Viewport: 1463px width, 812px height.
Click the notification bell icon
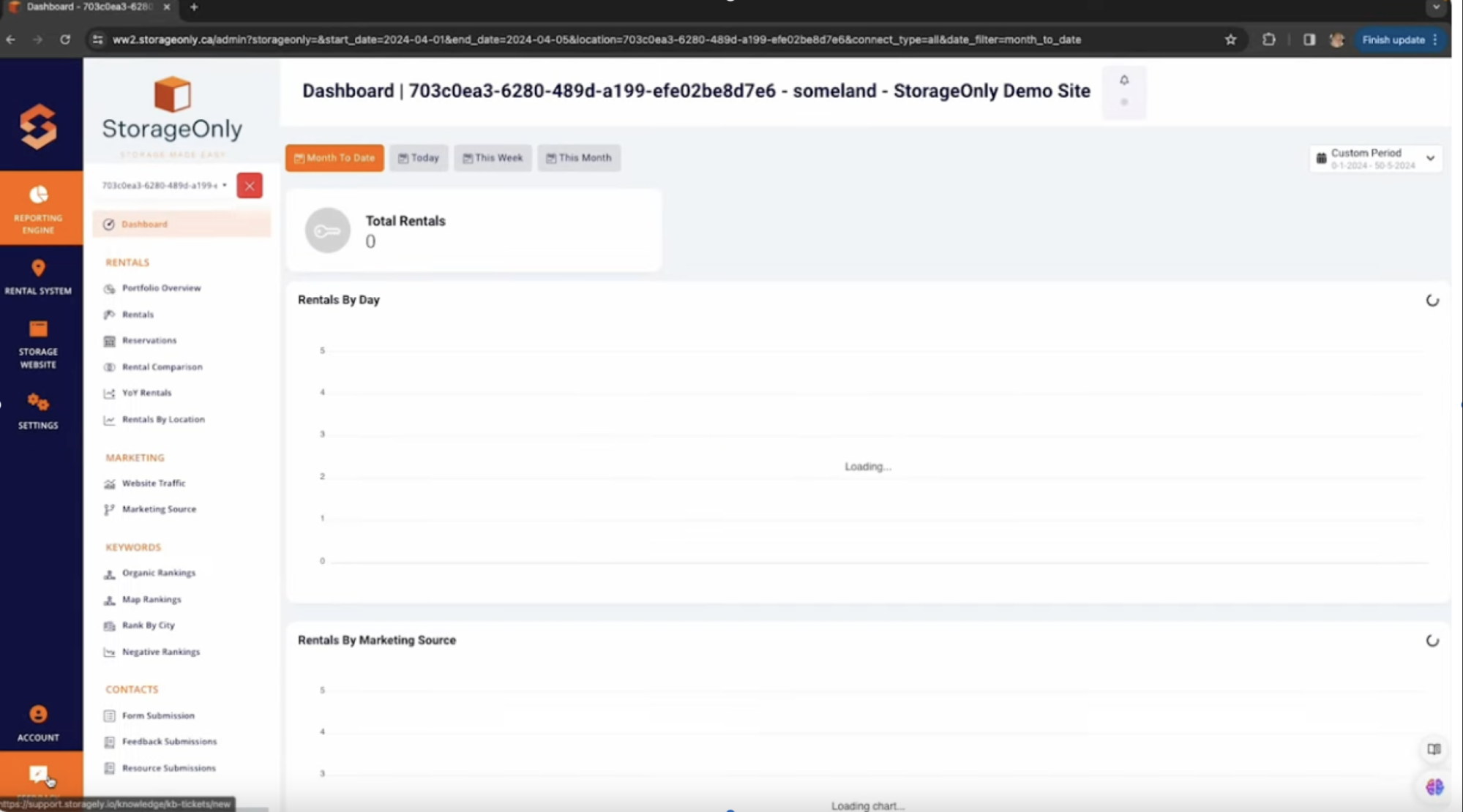[x=1124, y=80]
